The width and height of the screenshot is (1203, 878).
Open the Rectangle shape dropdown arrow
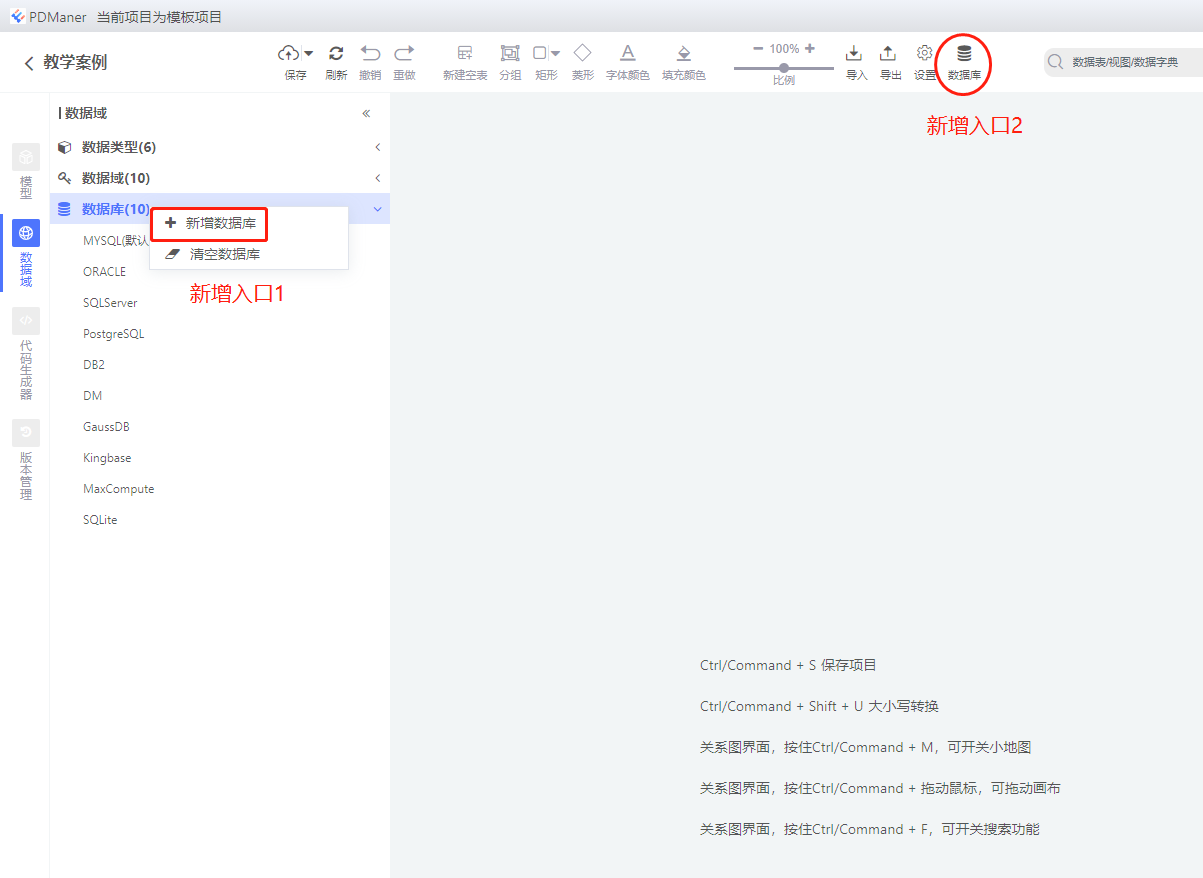tap(555, 53)
